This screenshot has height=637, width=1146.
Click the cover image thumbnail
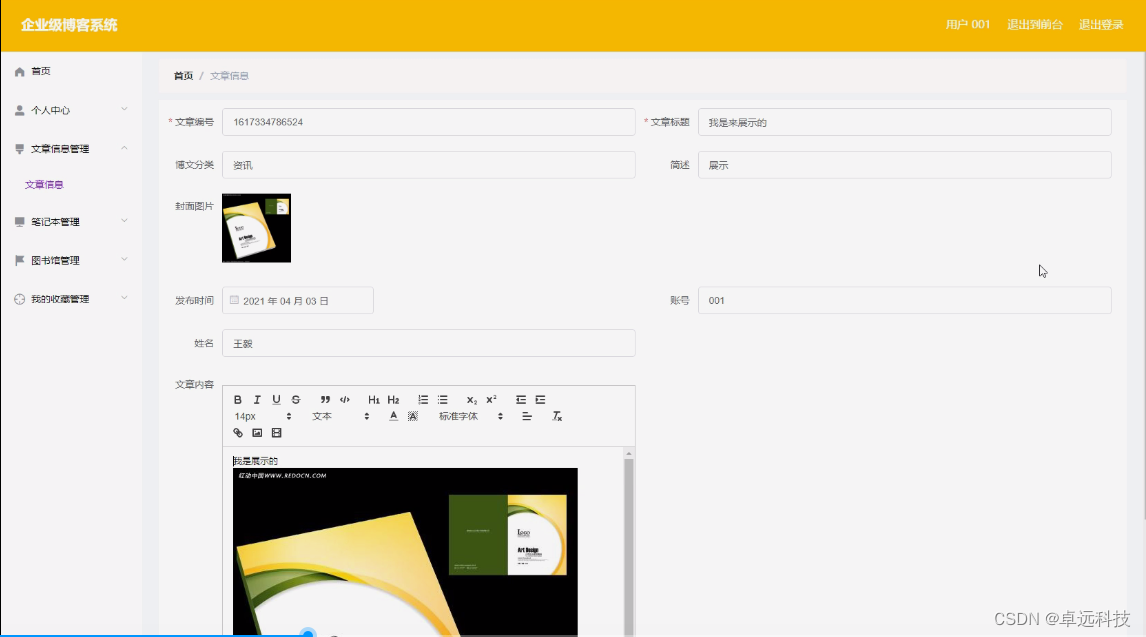(x=256, y=228)
